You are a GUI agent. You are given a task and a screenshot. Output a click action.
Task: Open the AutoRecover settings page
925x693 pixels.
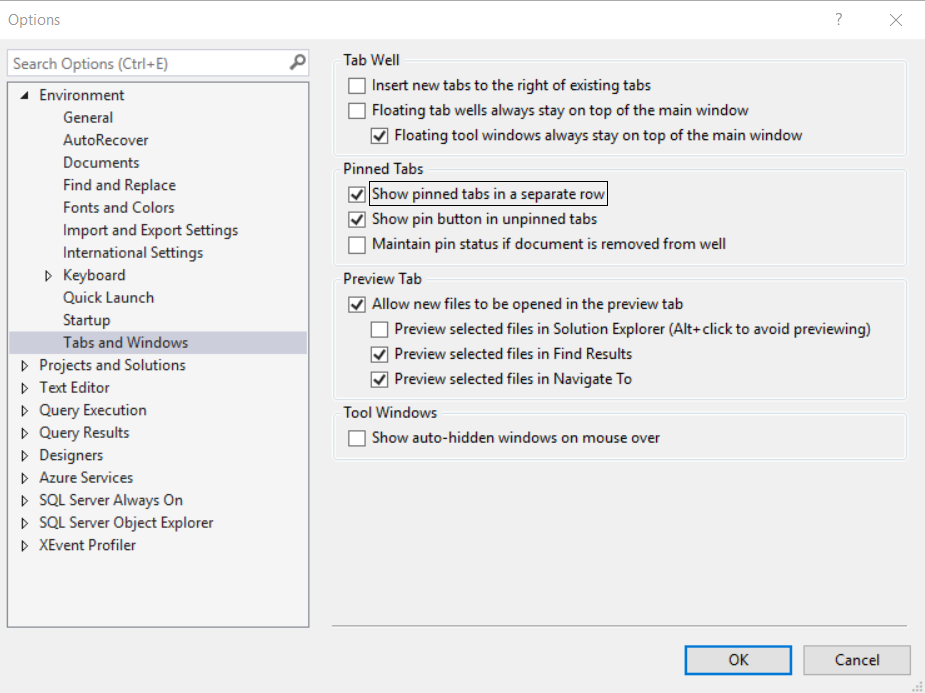(105, 140)
